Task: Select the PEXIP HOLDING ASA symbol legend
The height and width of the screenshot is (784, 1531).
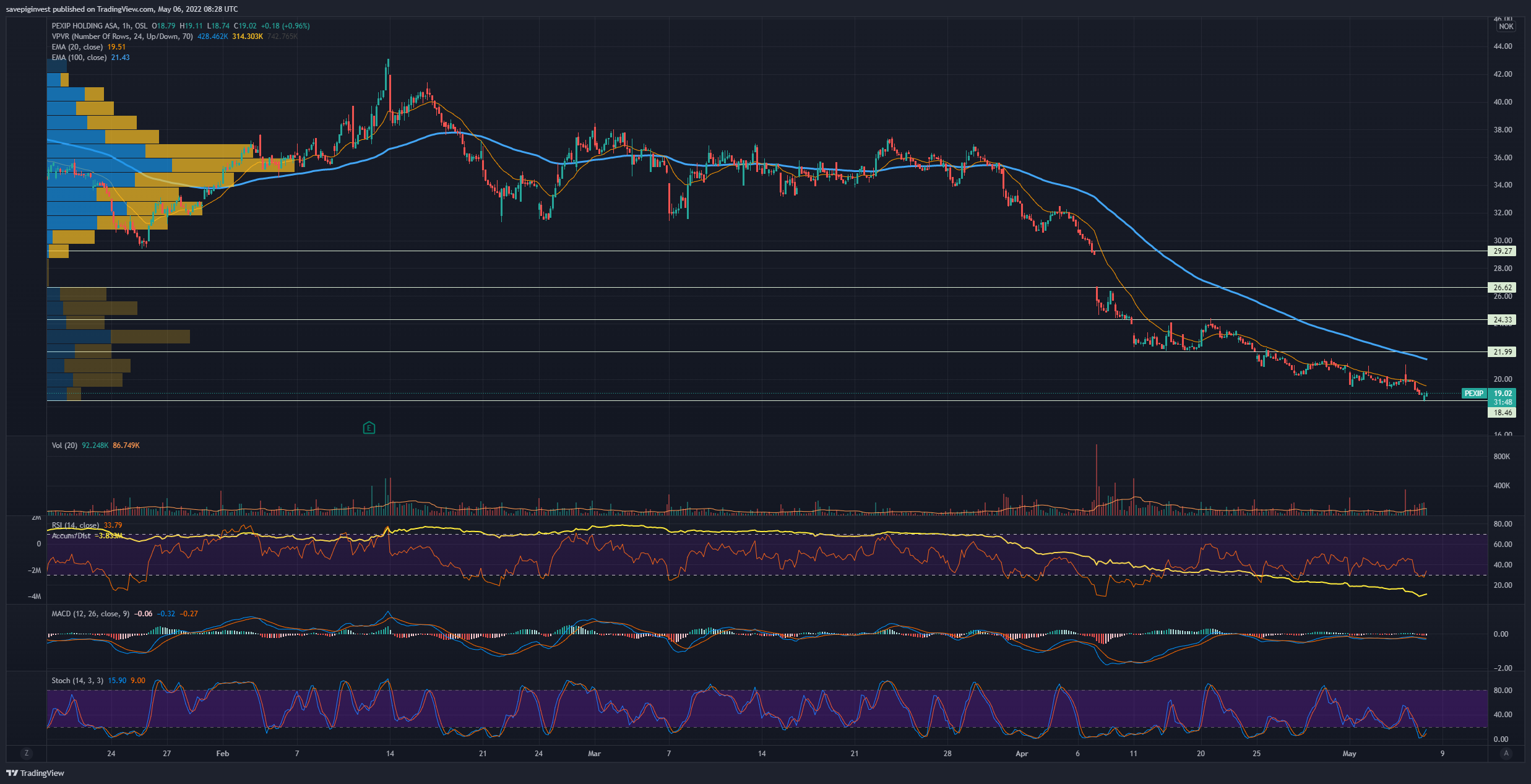Action: [100, 26]
